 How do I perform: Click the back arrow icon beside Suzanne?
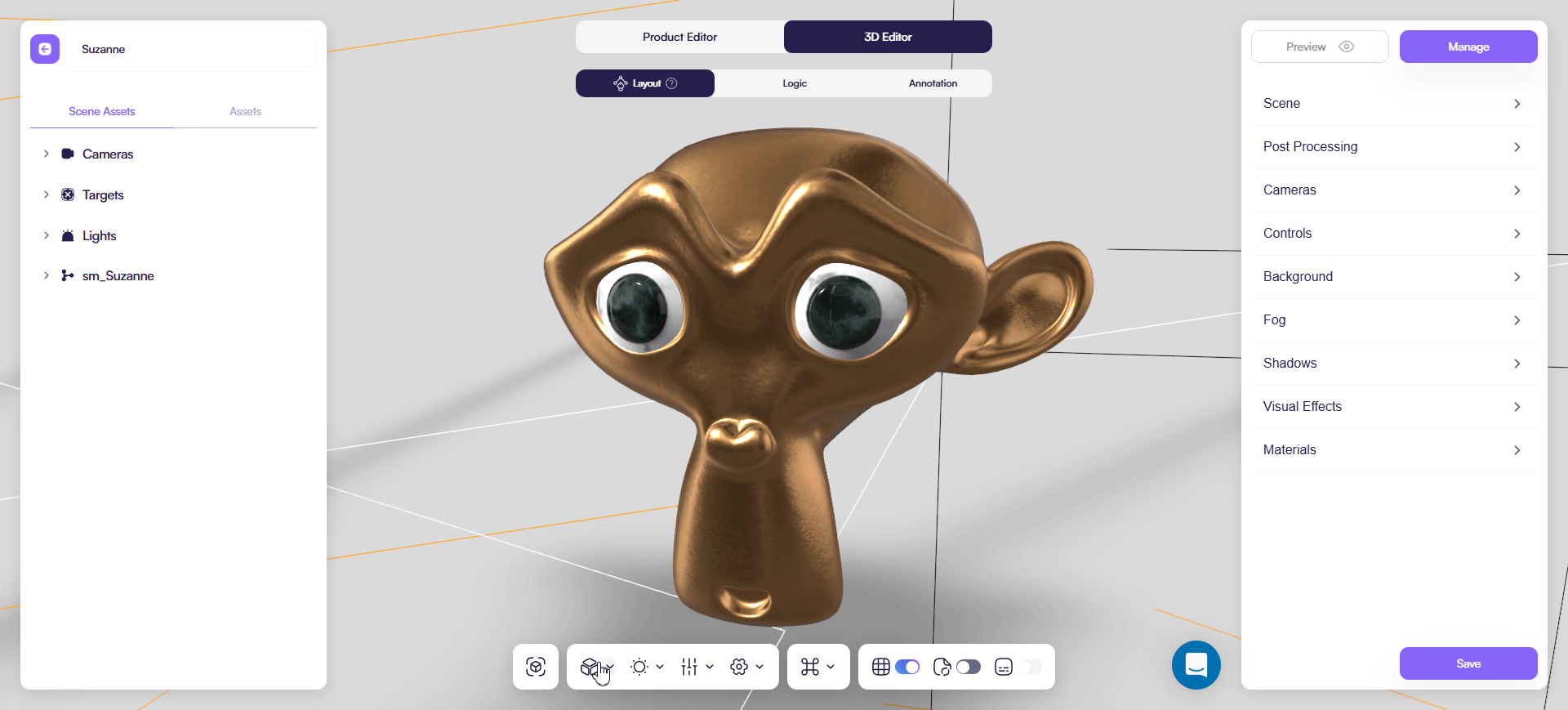(45, 49)
